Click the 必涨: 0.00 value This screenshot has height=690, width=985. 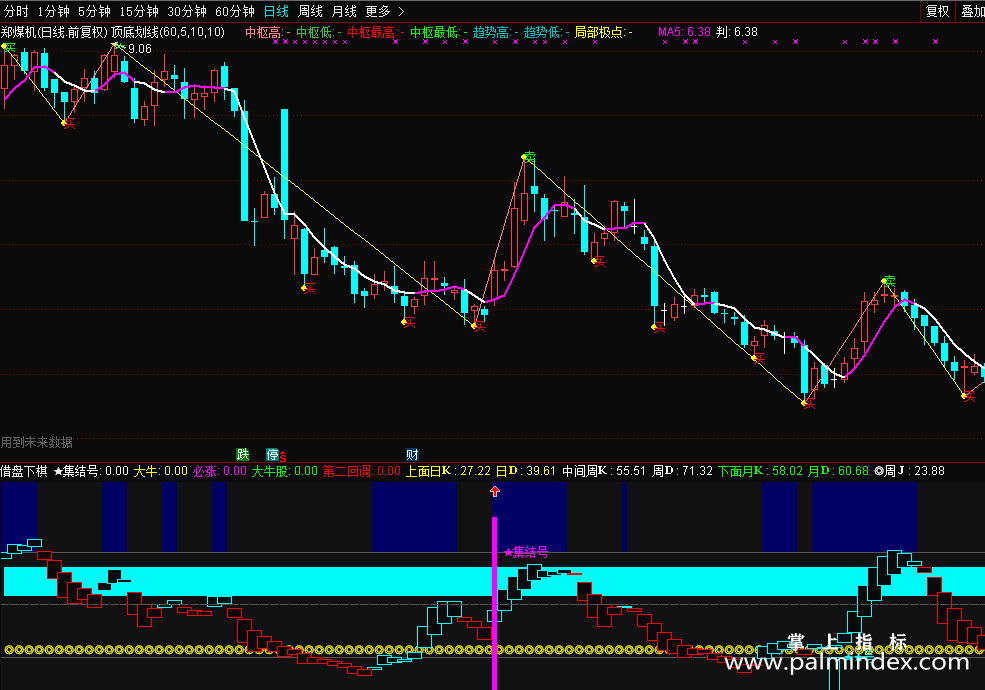[220, 471]
